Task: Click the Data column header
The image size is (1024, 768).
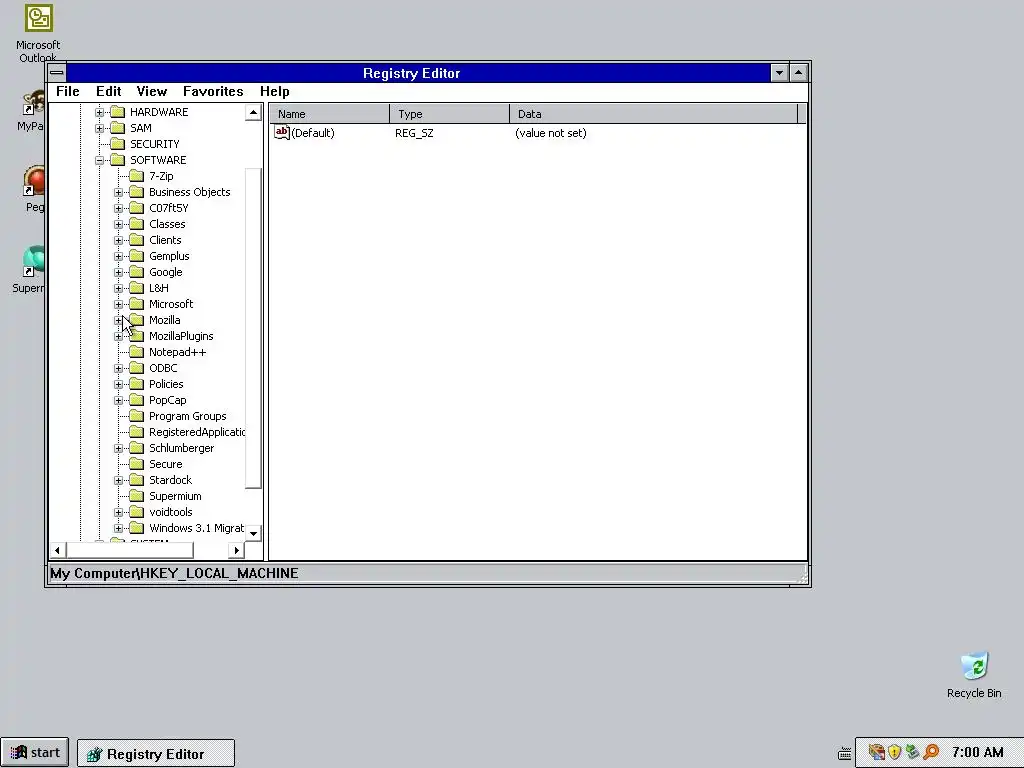Action: (654, 114)
